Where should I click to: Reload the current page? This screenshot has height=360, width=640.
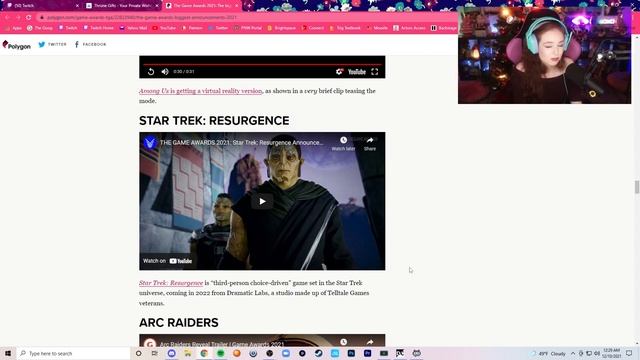29,18
